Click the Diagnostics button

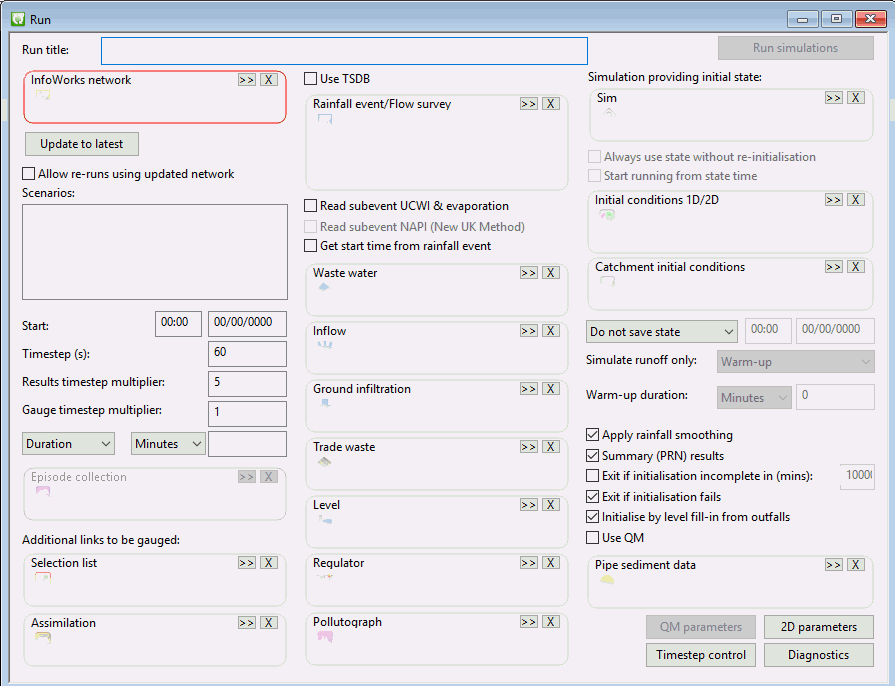[x=819, y=655]
